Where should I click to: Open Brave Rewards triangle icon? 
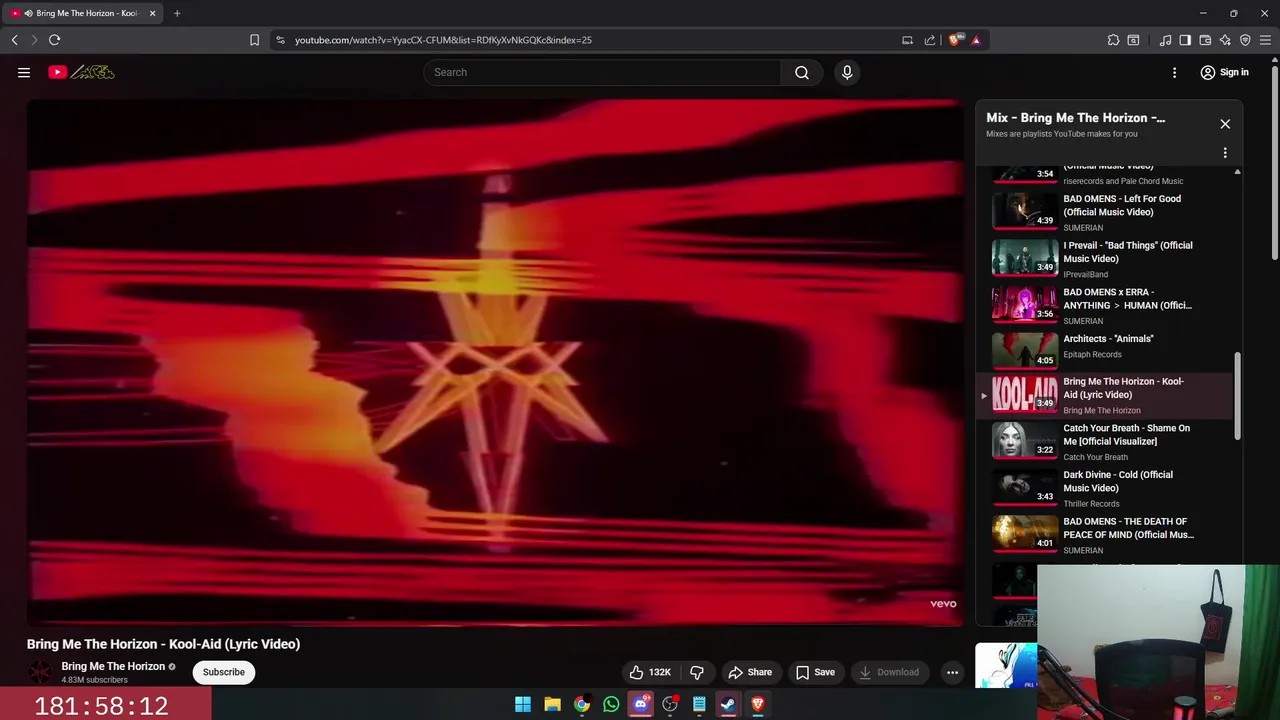click(976, 40)
